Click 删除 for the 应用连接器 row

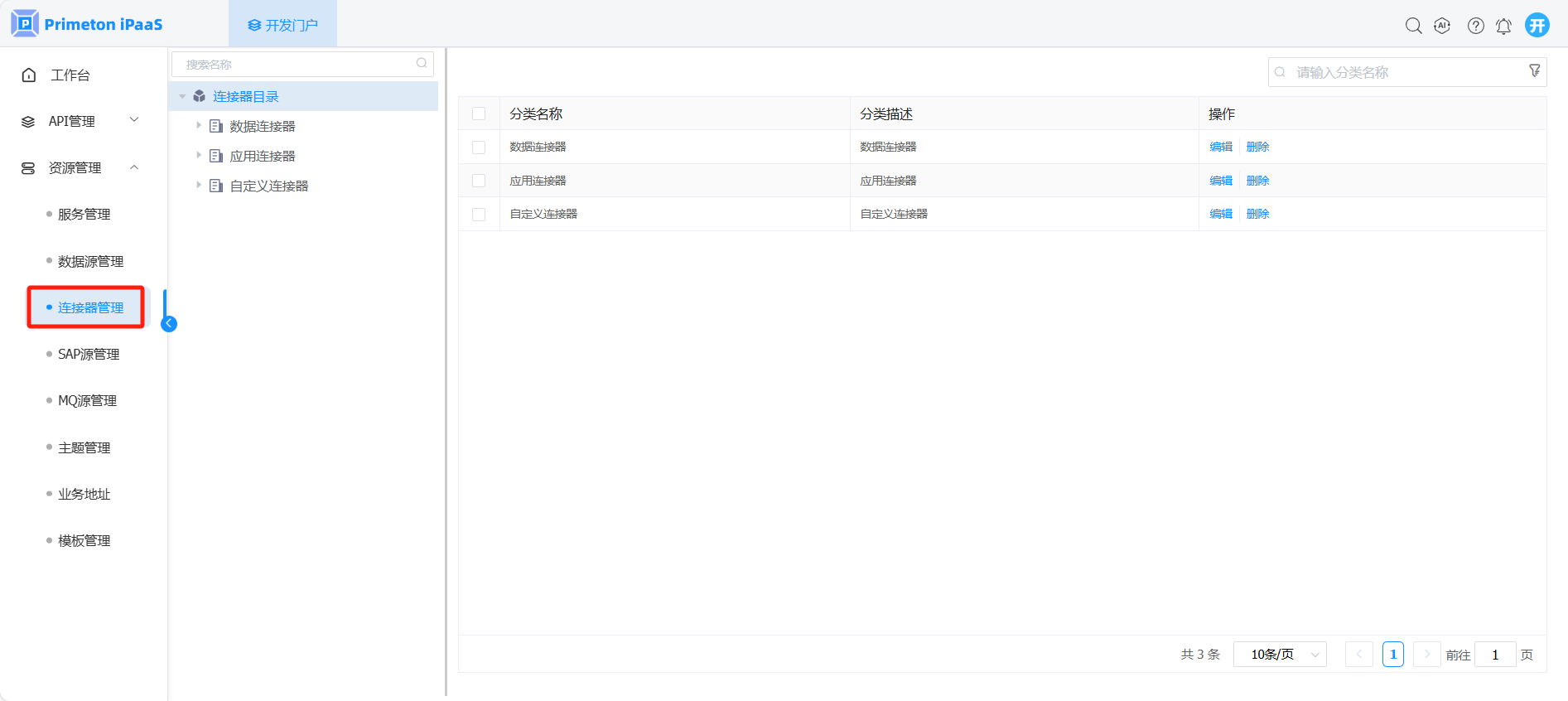point(1257,181)
